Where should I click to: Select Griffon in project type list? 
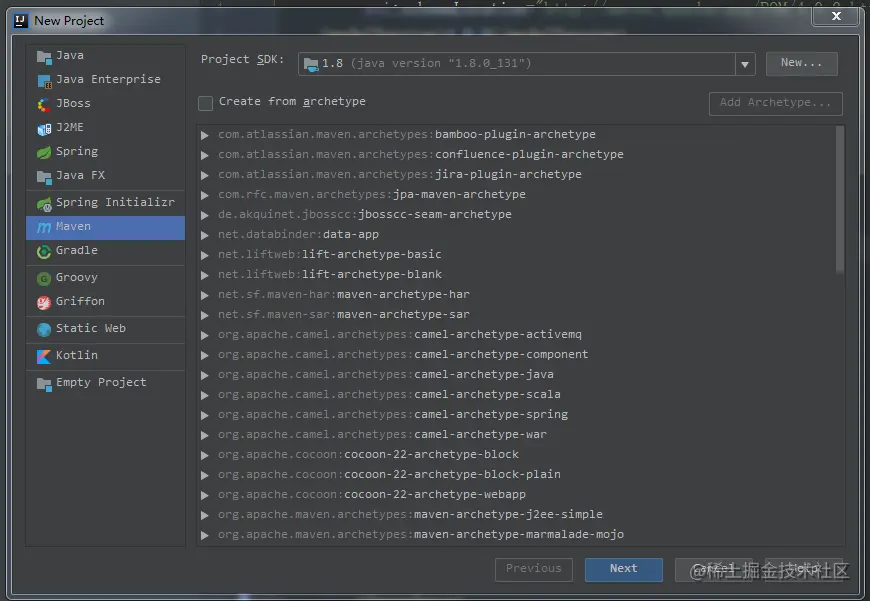(x=105, y=301)
